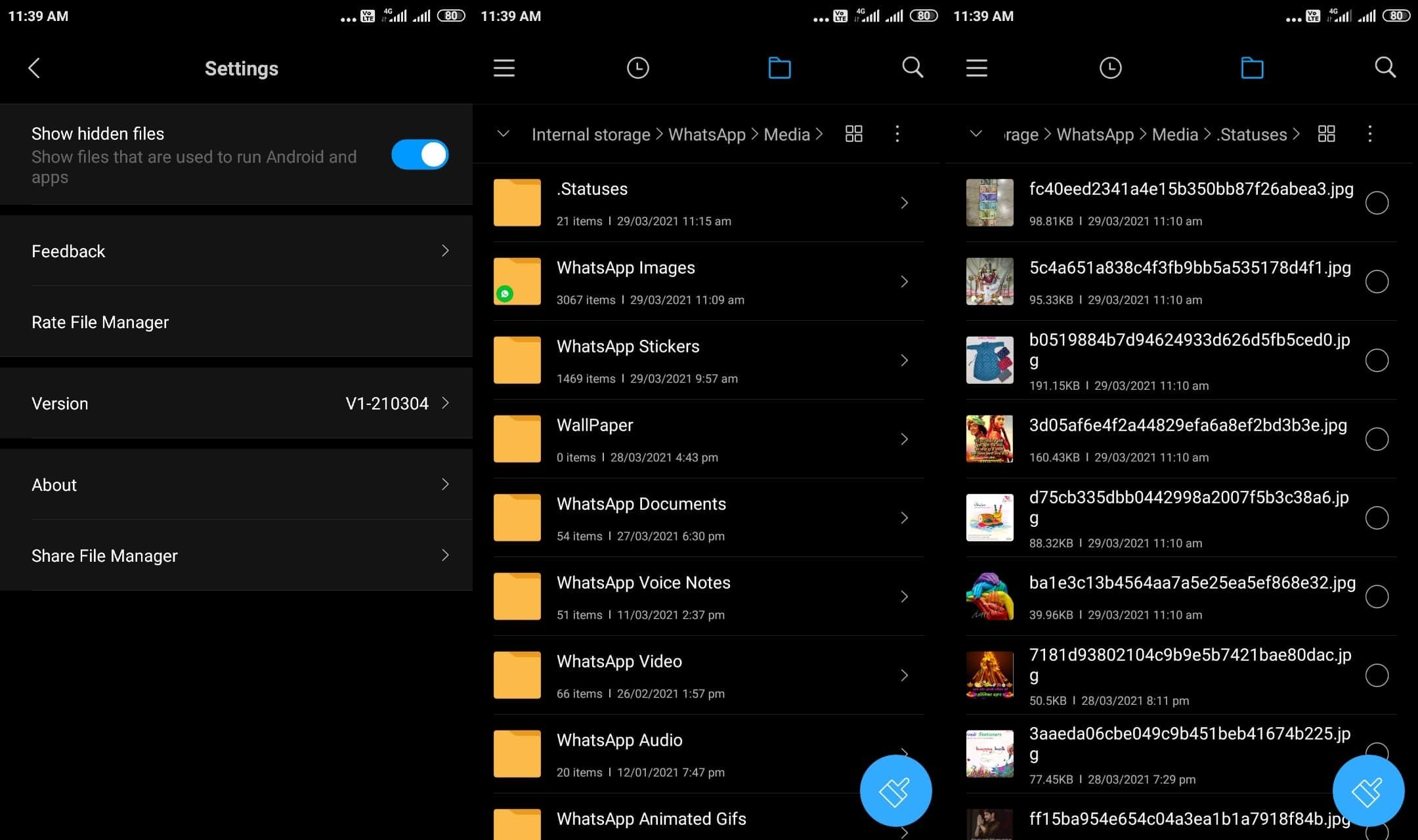Select the circle next to 3d05af6e4f2a44829efa6a8ef2bd3b3e.jpg
The image size is (1418, 840).
pos(1377,438)
